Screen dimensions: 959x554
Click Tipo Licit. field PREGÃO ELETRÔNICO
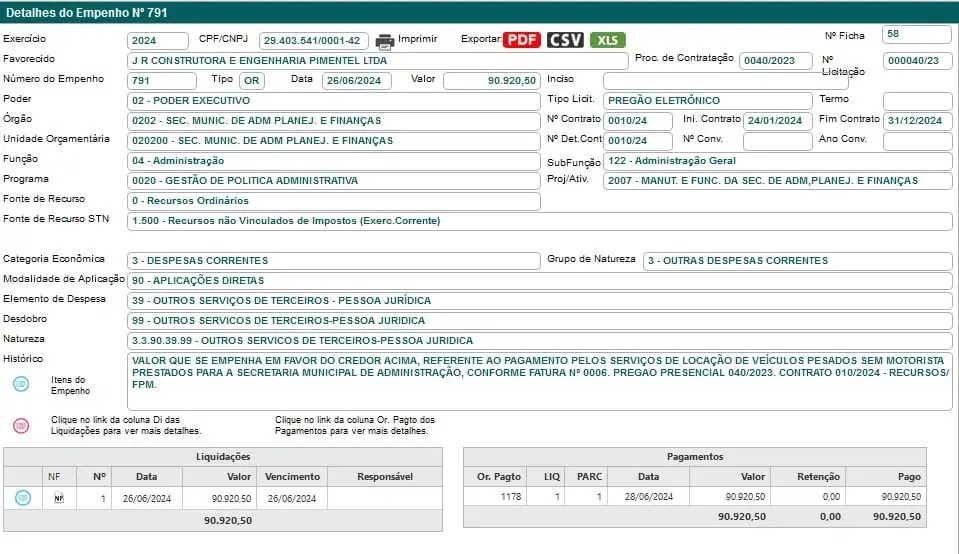click(708, 101)
